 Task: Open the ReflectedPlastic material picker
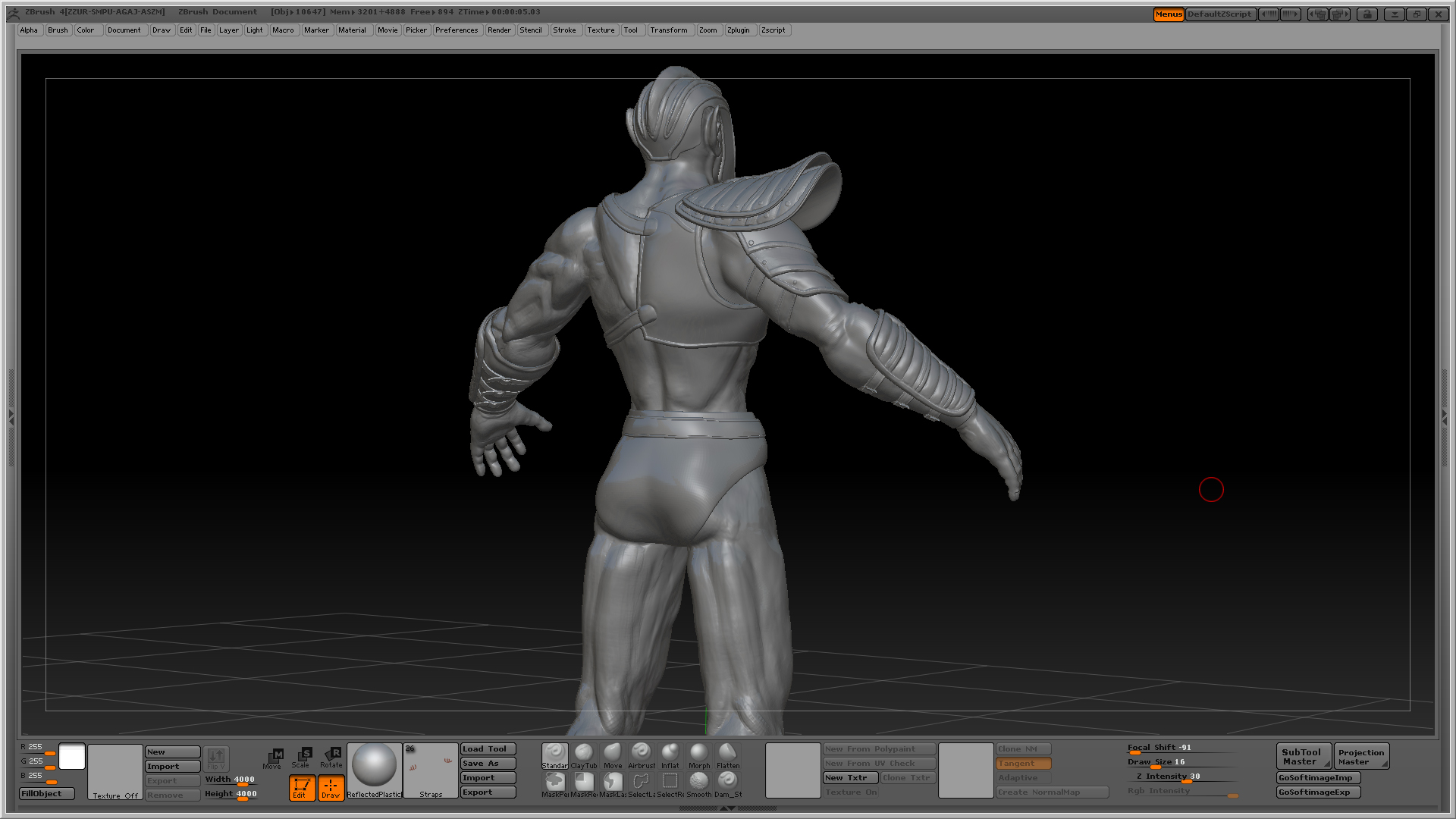coord(374,770)
